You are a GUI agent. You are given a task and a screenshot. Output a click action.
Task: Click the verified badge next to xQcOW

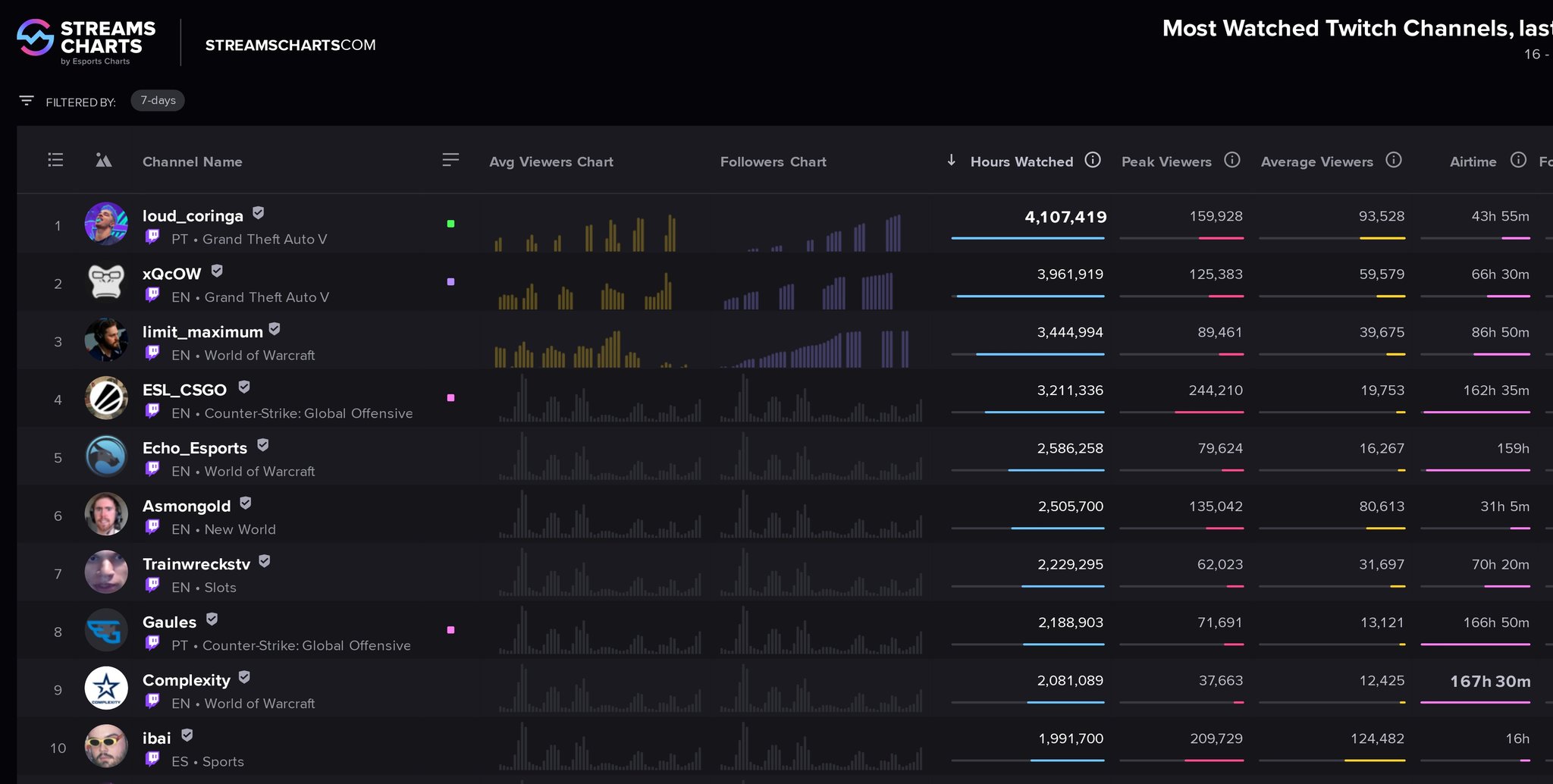217,271
